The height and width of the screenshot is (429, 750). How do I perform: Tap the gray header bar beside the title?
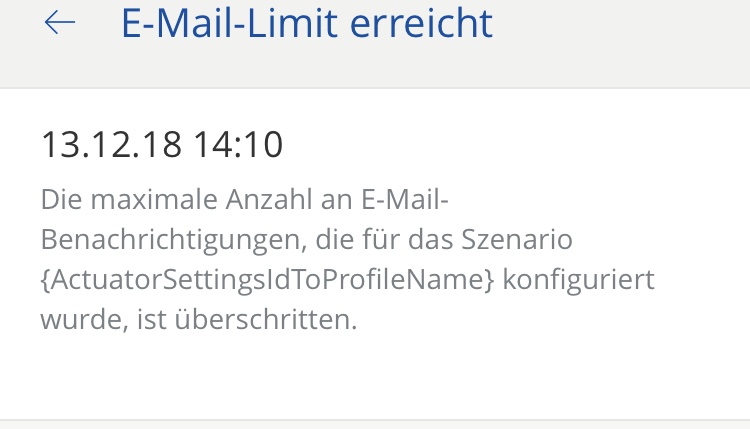[622, 43]
